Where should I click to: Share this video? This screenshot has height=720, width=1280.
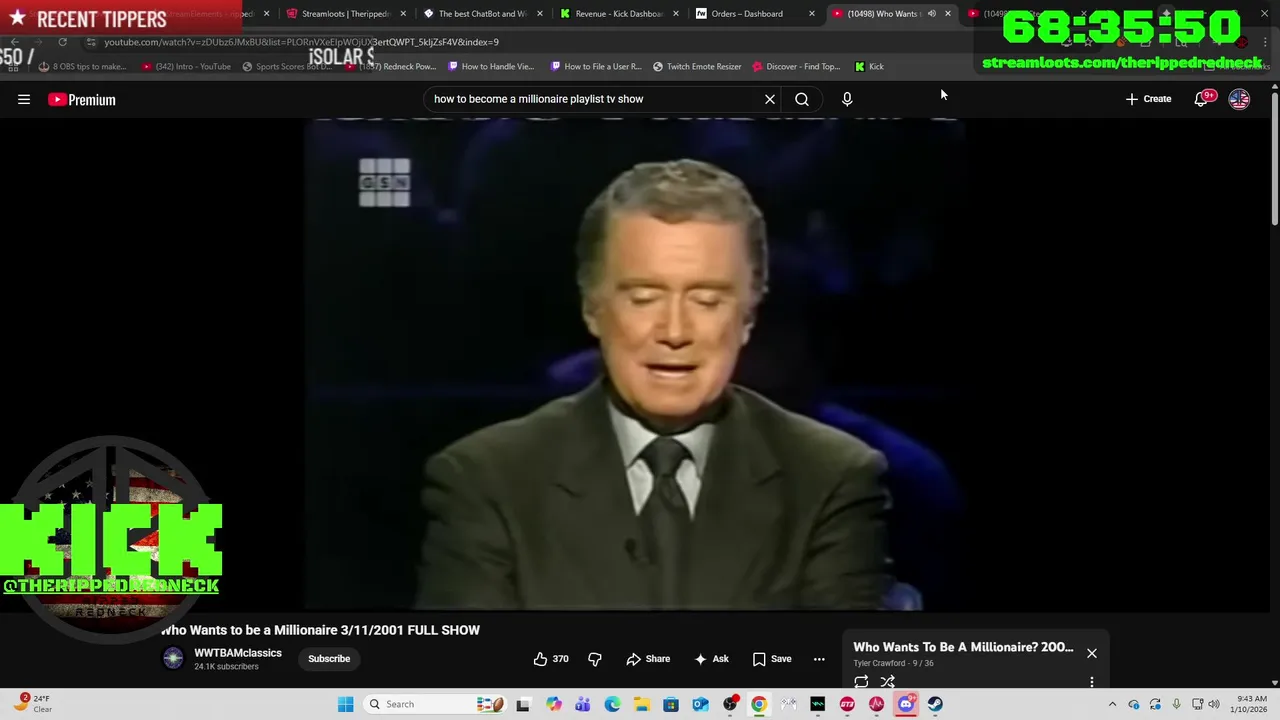coord(648,659)
